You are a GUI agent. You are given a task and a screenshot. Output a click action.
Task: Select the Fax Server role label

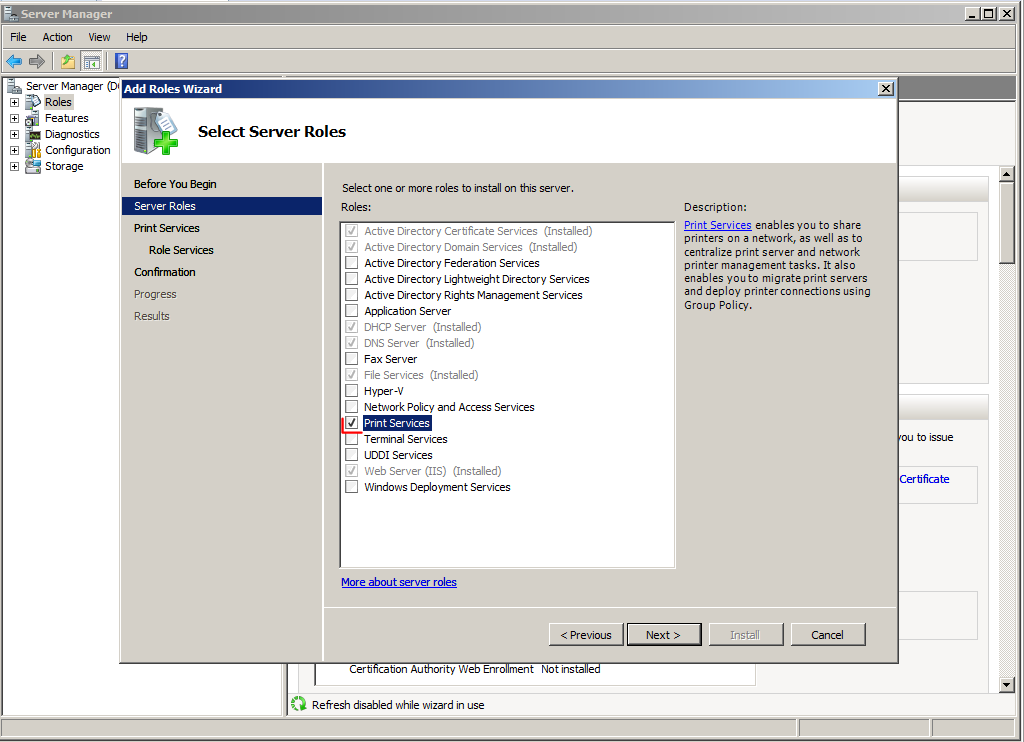pos(391,359)
